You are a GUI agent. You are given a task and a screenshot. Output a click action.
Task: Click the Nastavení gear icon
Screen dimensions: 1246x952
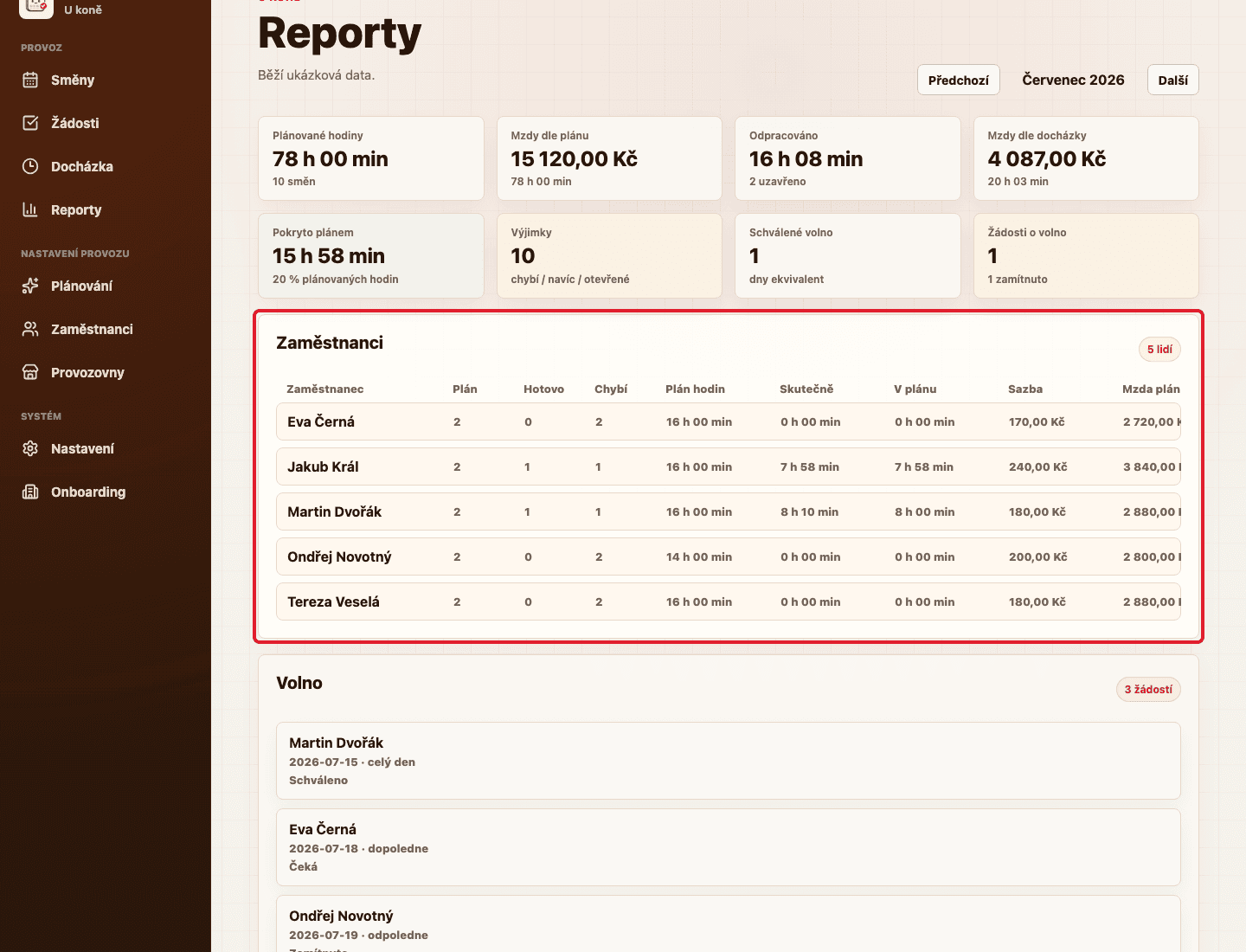point(30,448)
